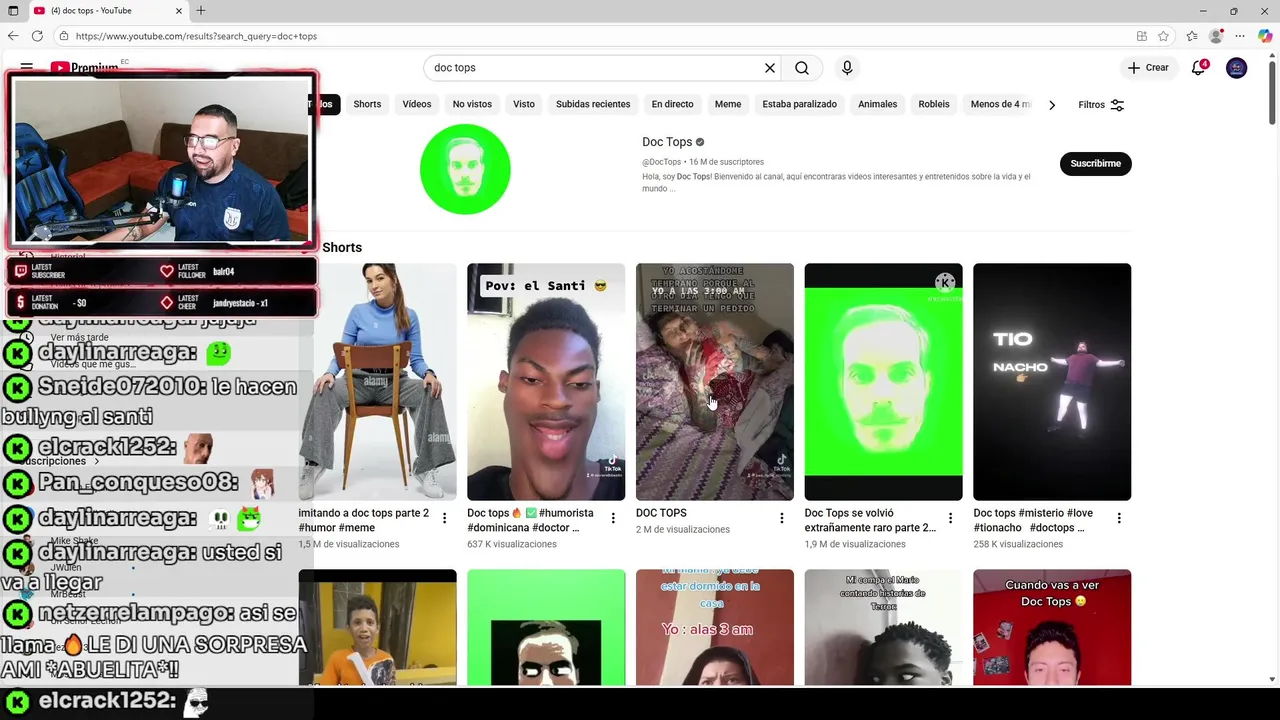Add this page to favorites with star icon
Image resolution: width=1280 pixels, height=720 pixels.
click(x=1164, y=36)
